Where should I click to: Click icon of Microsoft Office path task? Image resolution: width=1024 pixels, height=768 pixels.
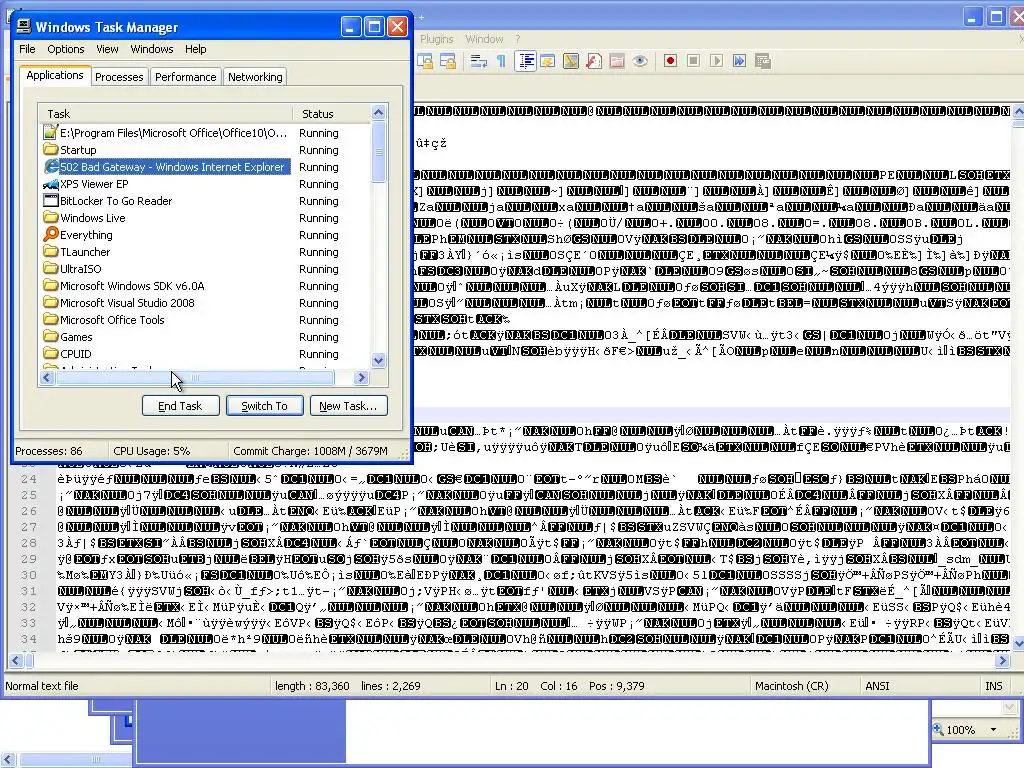(50, 133)
